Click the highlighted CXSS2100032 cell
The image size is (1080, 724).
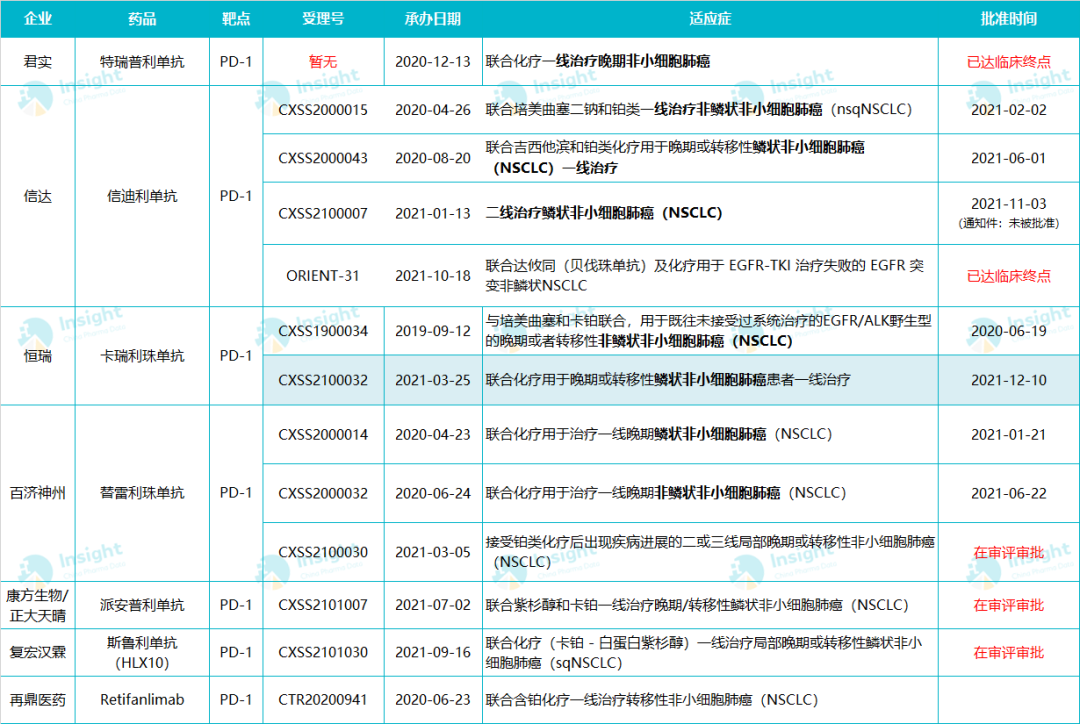(323, 380)
